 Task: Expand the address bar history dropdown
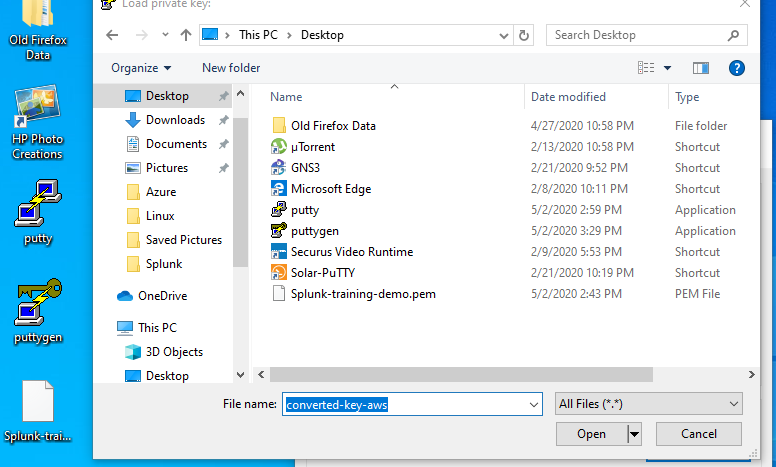503,36
